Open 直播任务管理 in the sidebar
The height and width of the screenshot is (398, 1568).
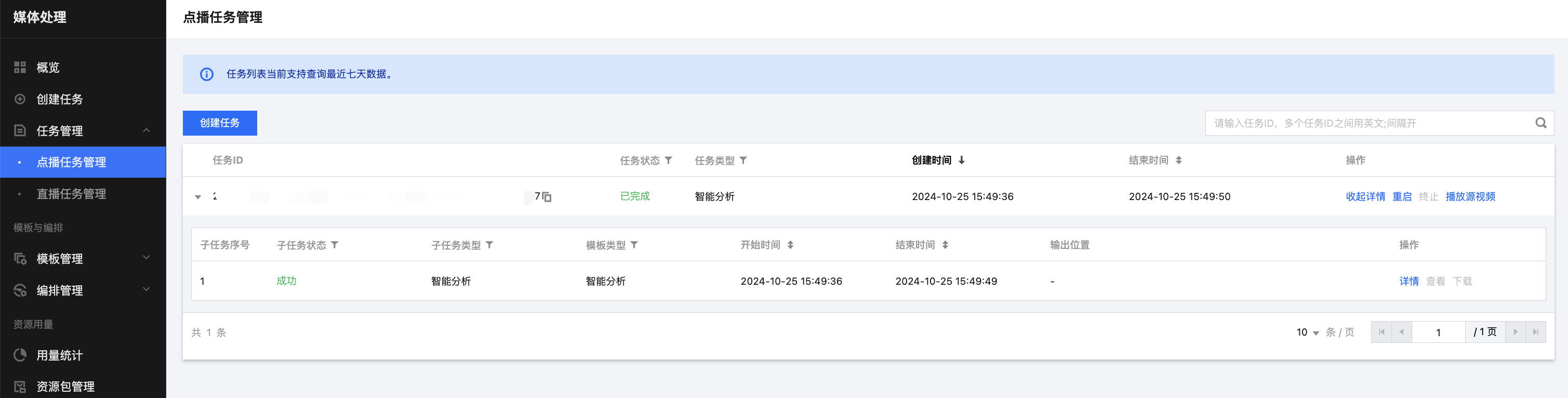[x=71, y=193]
